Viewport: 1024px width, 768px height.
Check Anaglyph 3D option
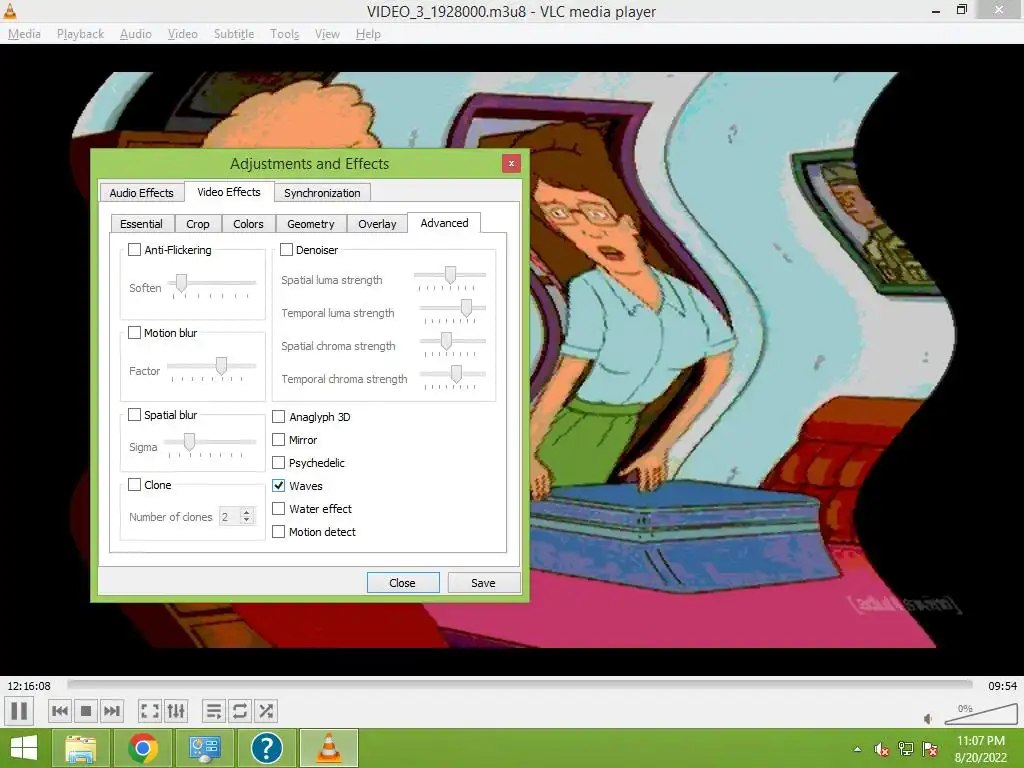tap(278, 417)
